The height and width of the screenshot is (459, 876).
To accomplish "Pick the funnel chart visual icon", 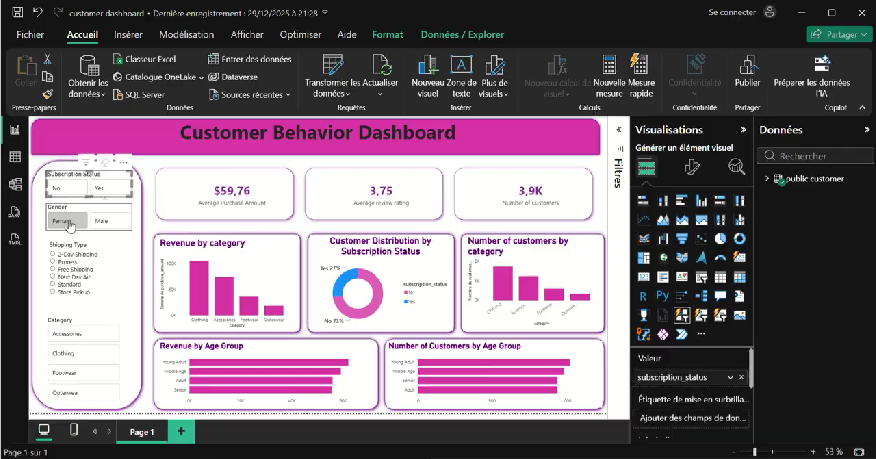I will [x=682, y=239].
